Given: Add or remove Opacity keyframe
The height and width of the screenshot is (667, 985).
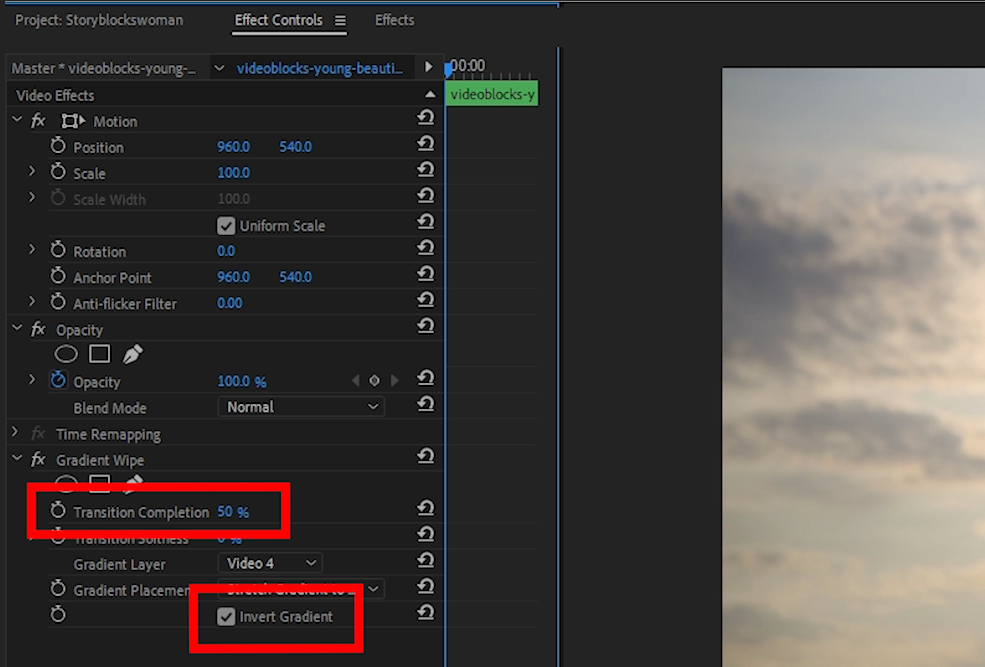Looking at the screenshot, I should [374, 381].
